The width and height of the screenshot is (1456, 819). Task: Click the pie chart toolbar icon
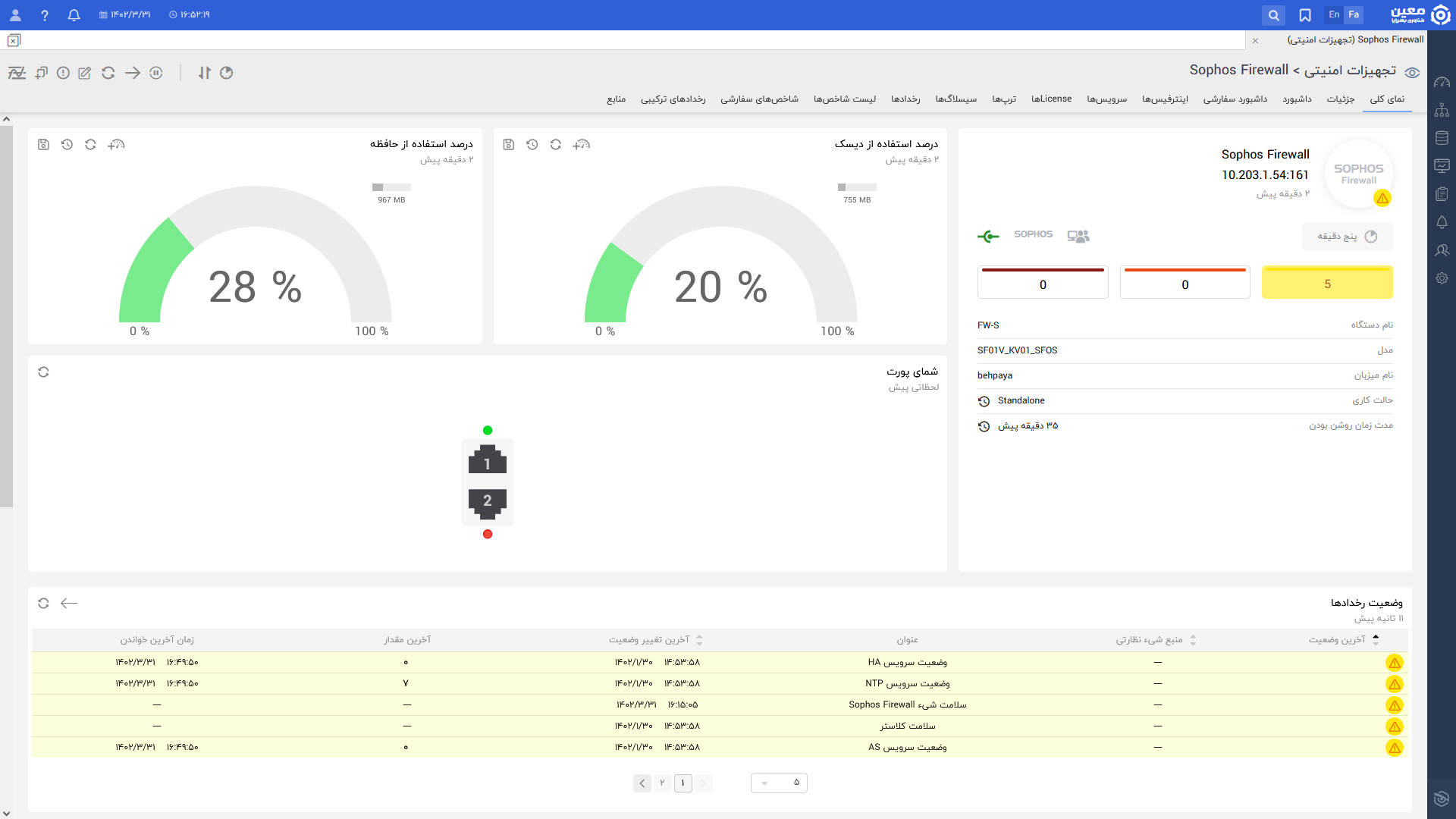[226, 73]
